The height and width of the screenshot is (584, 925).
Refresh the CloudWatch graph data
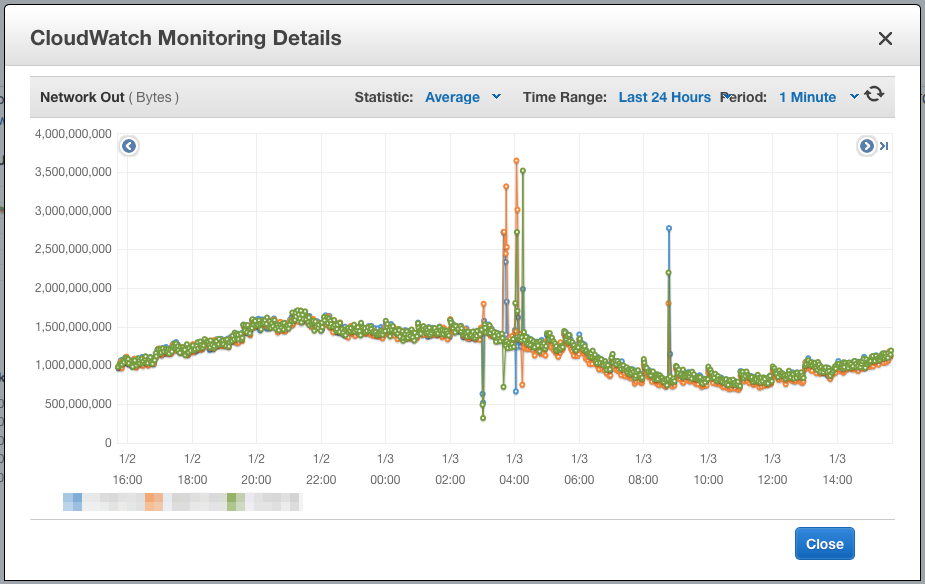coord(874,94)
